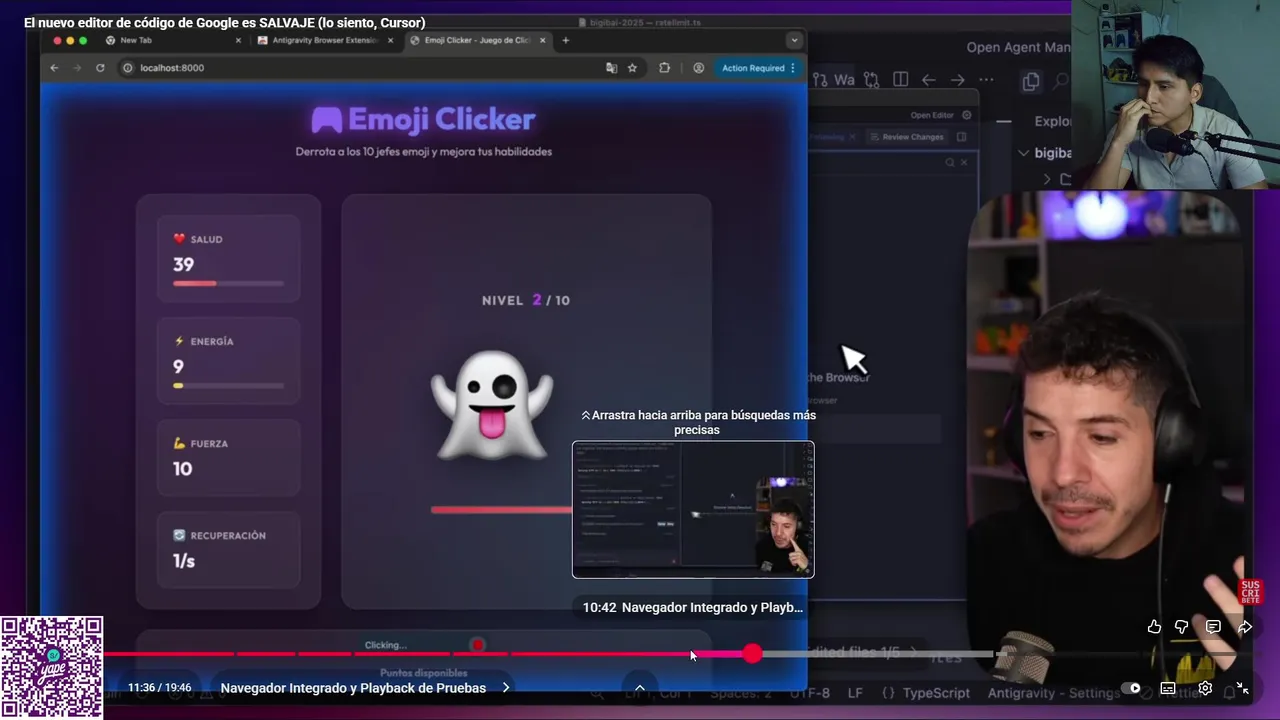Expand chapters using the chevron after the chapter title

[x=506, y=688]
